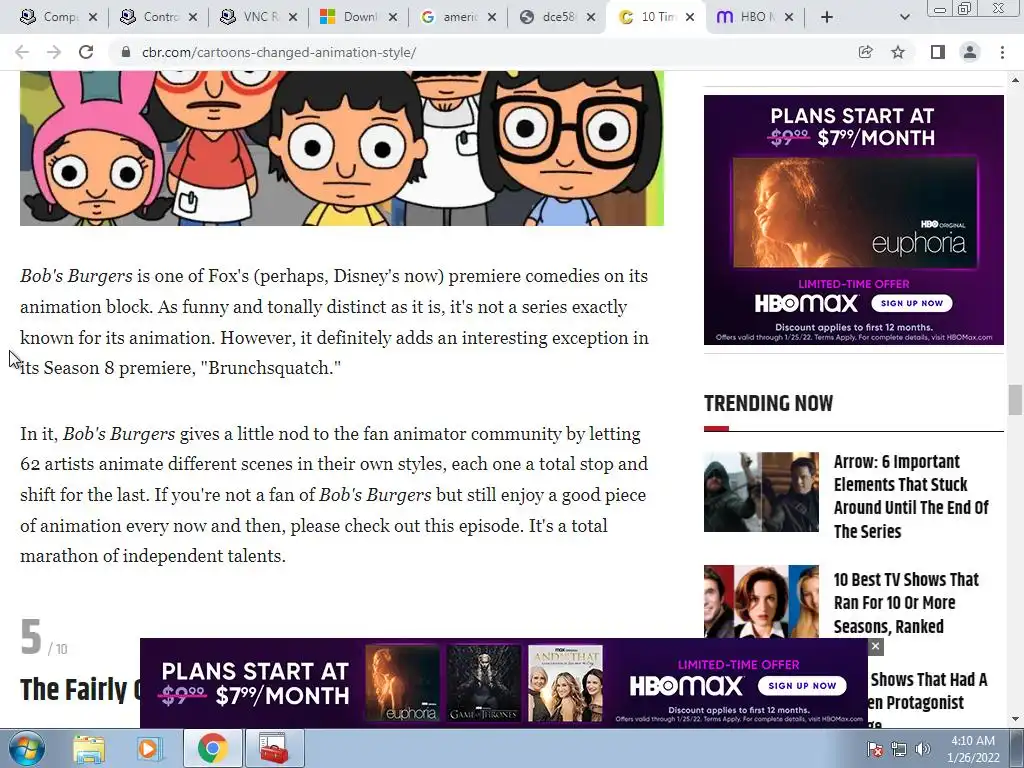Click the And Just Like That poster in banner
The height and width of the screenshot is (768, 1024).
565,683
